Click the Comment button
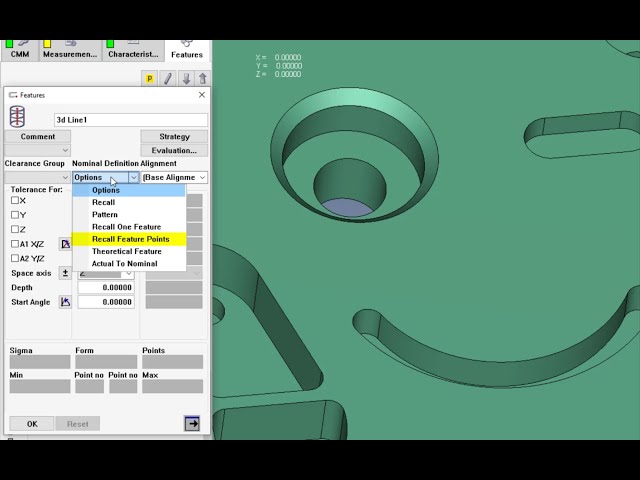 pos(38,136)
